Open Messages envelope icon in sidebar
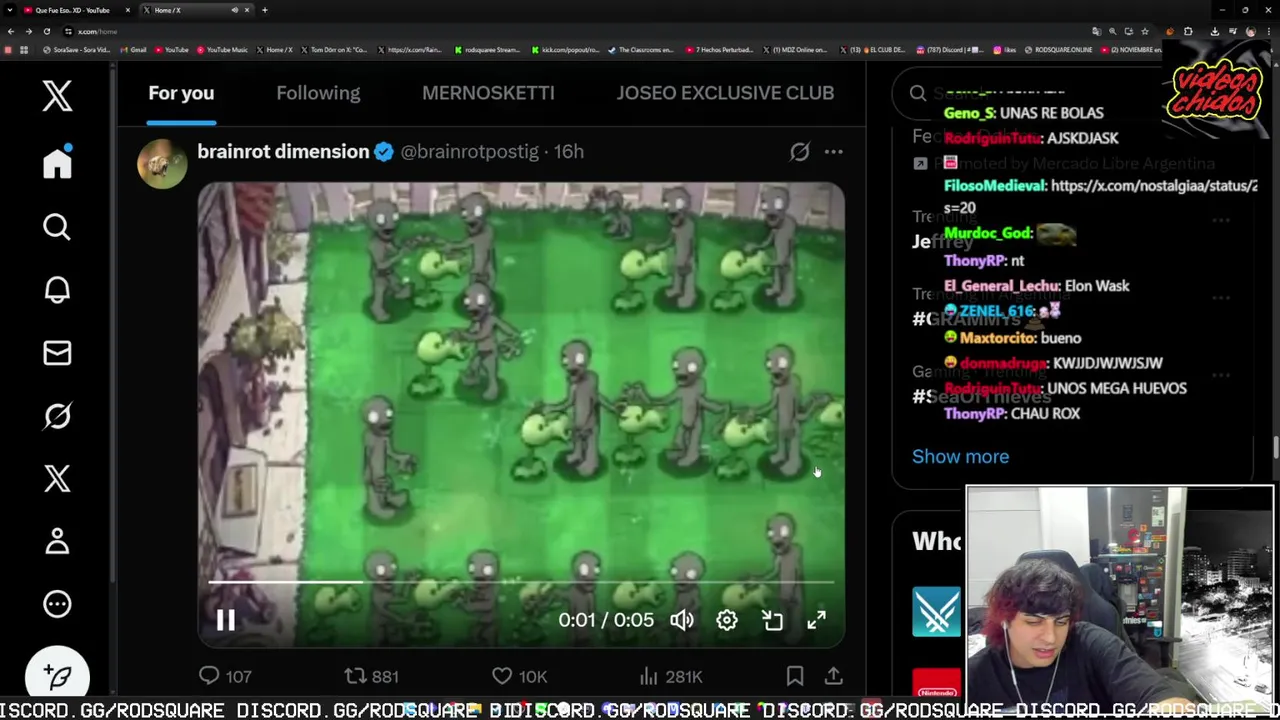This screenshot has width=1280, height=720. (x=57, y=353)
